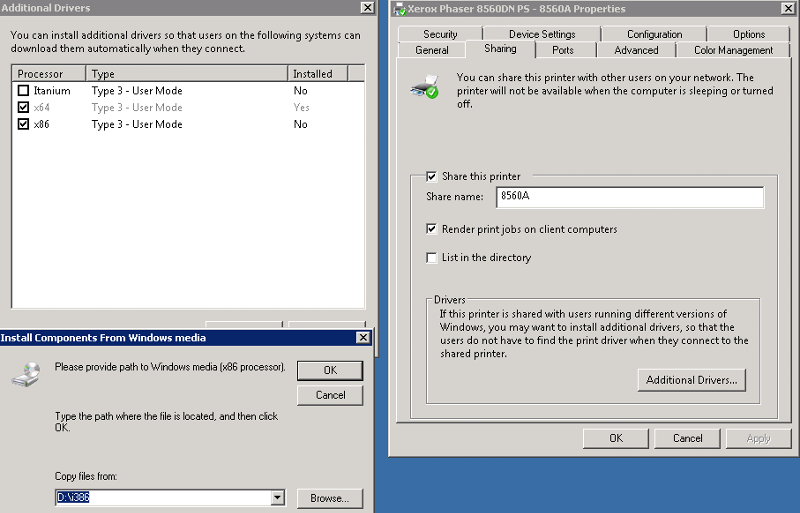Toggle the x64 processor checkbox
The width and height of the screenshot is (800, 513).
coord(23,107)
